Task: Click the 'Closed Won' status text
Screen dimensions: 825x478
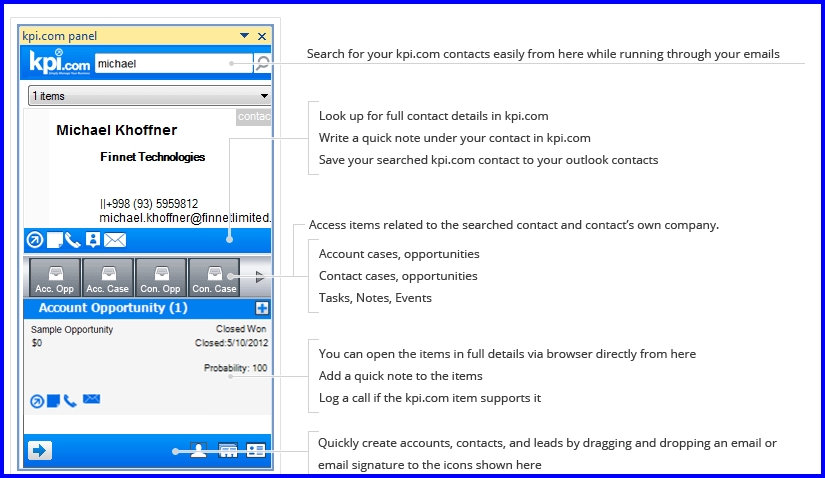Action: (241, 329)
